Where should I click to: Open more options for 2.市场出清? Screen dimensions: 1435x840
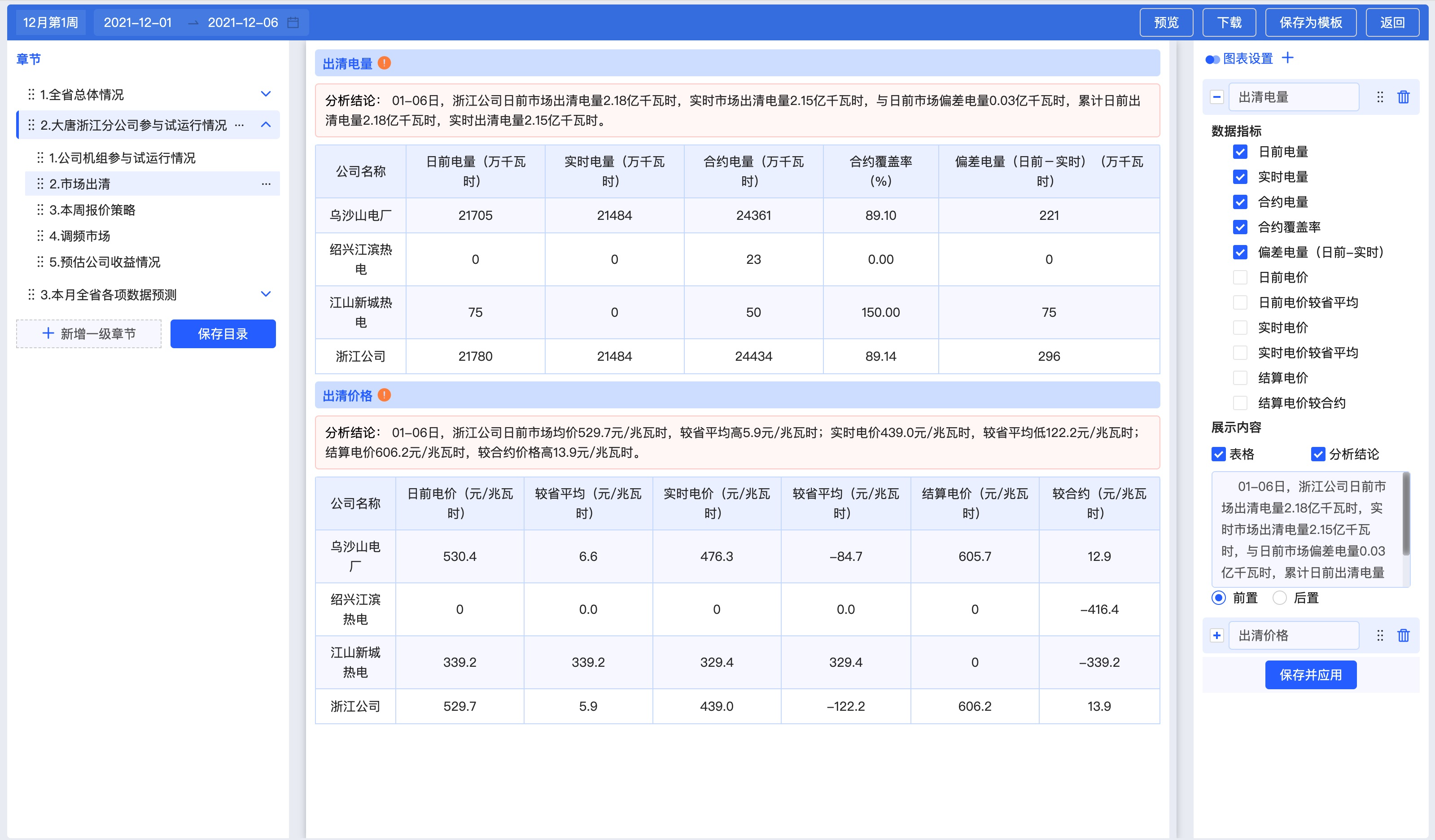[x=266, y=184]
